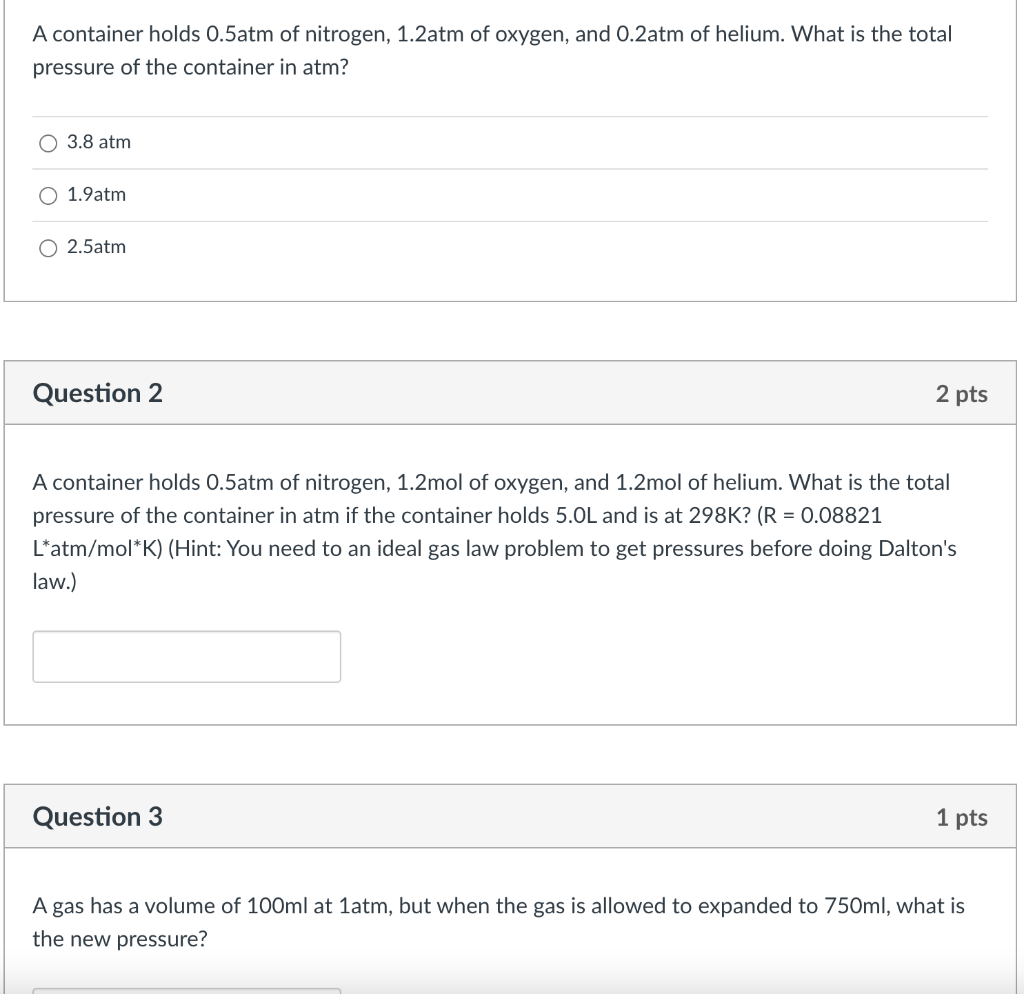Screen dimensions: 1024x994
Task: Click the "R = 0.08821" constant text
Action: (x=825, y=516)
